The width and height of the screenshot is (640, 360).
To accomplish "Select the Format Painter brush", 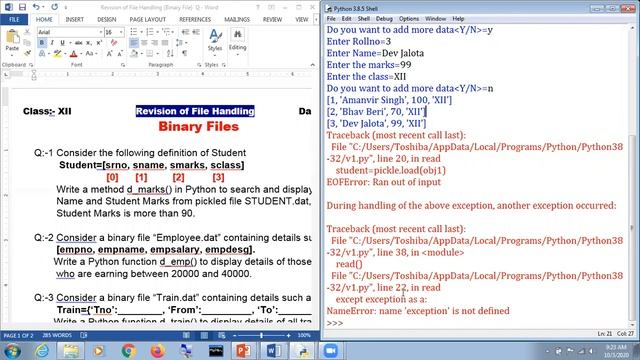I will coord(27,53).
